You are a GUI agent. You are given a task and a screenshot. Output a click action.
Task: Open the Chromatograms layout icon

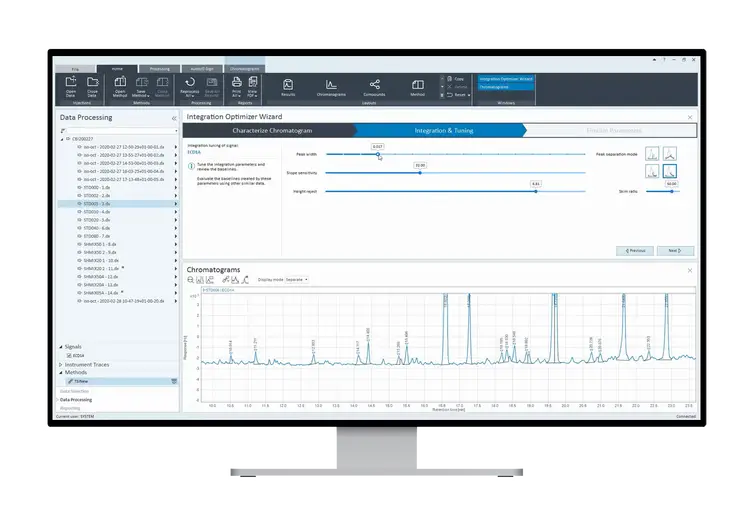coord(330,87)
